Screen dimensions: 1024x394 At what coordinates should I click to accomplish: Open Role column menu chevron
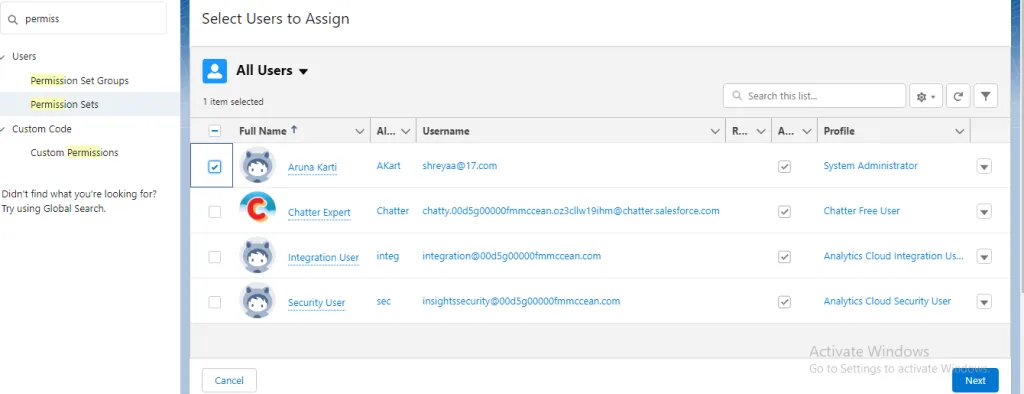(761, 131)
